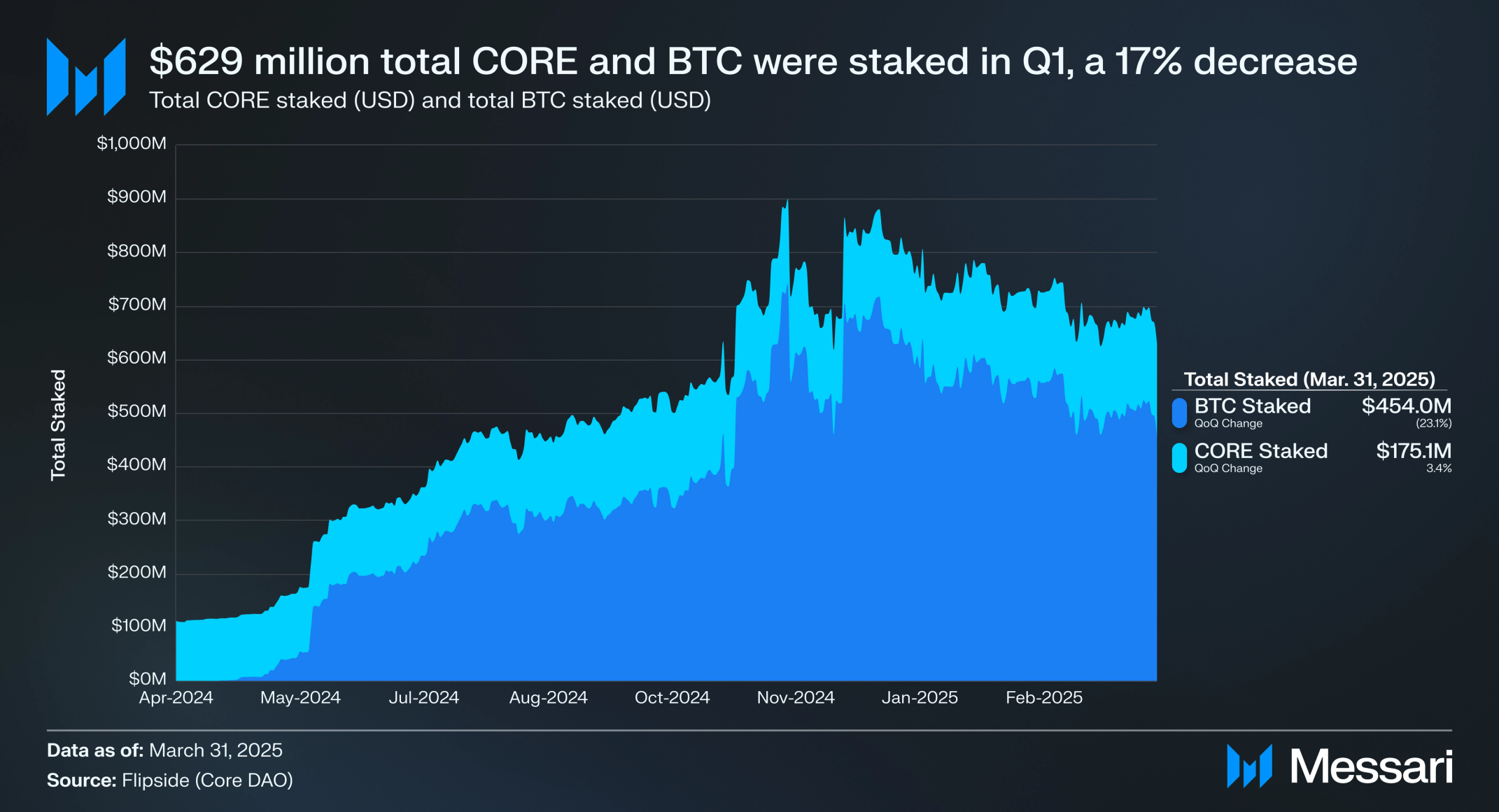
Task: Click the $454.0M BTC staked value
Action: click(x=1407, y=406)
